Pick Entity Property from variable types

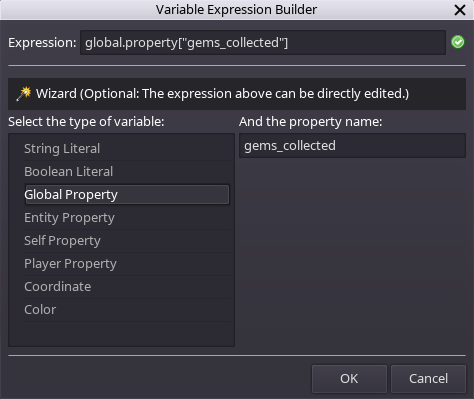[127, 218]
